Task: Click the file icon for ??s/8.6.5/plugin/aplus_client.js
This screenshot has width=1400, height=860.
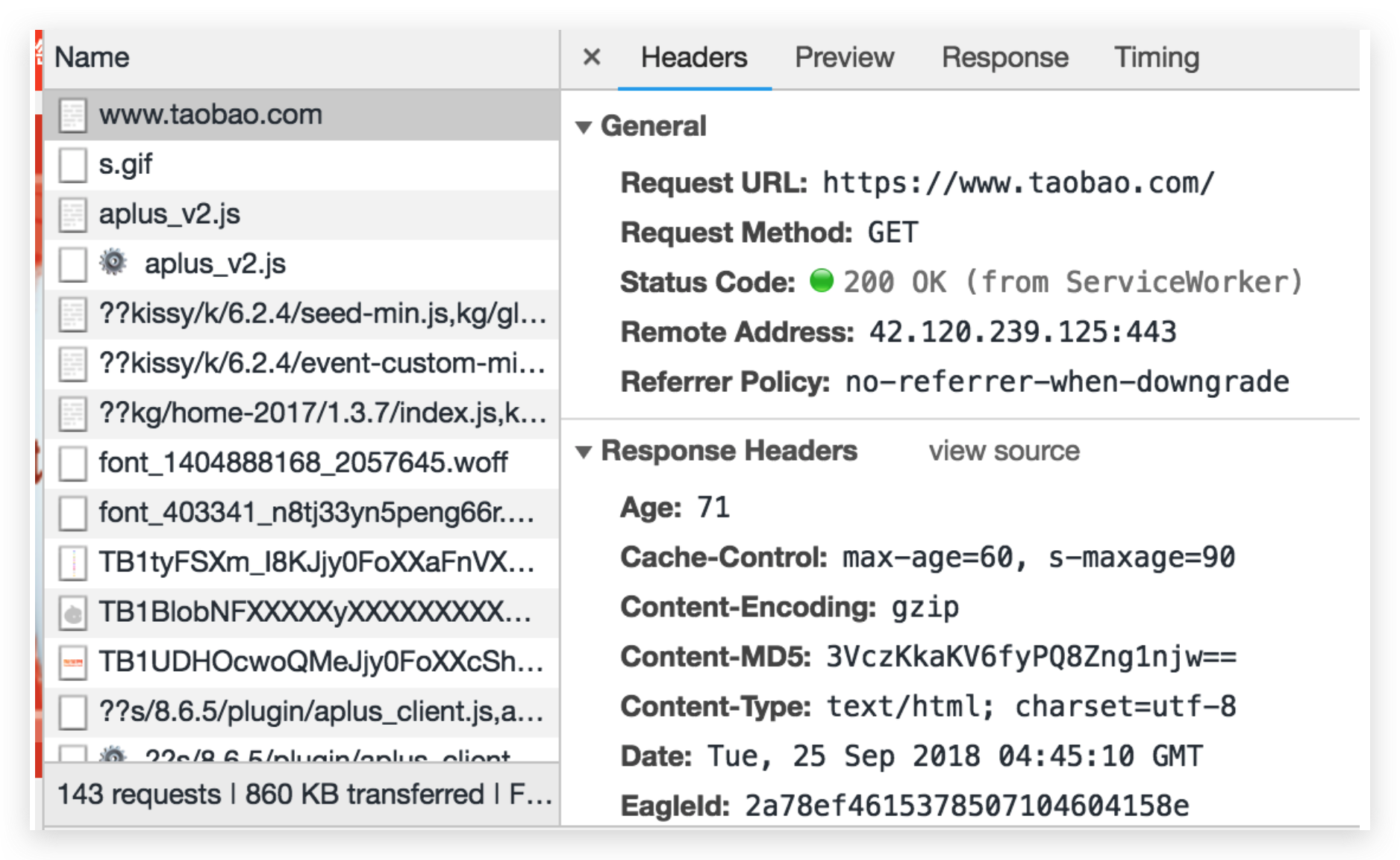Action: (x=73, y=713)
